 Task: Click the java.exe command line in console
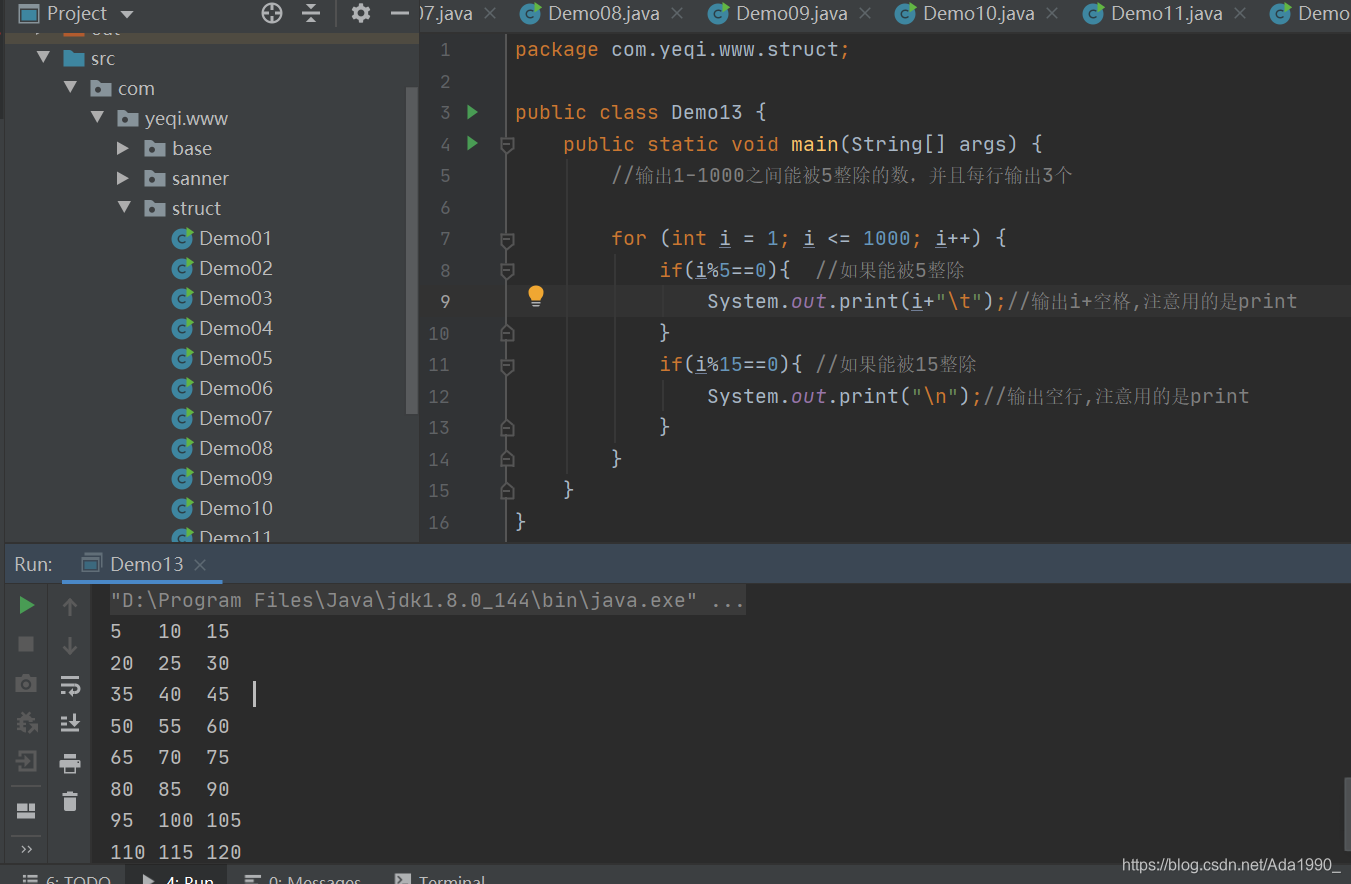coord(427,600)
